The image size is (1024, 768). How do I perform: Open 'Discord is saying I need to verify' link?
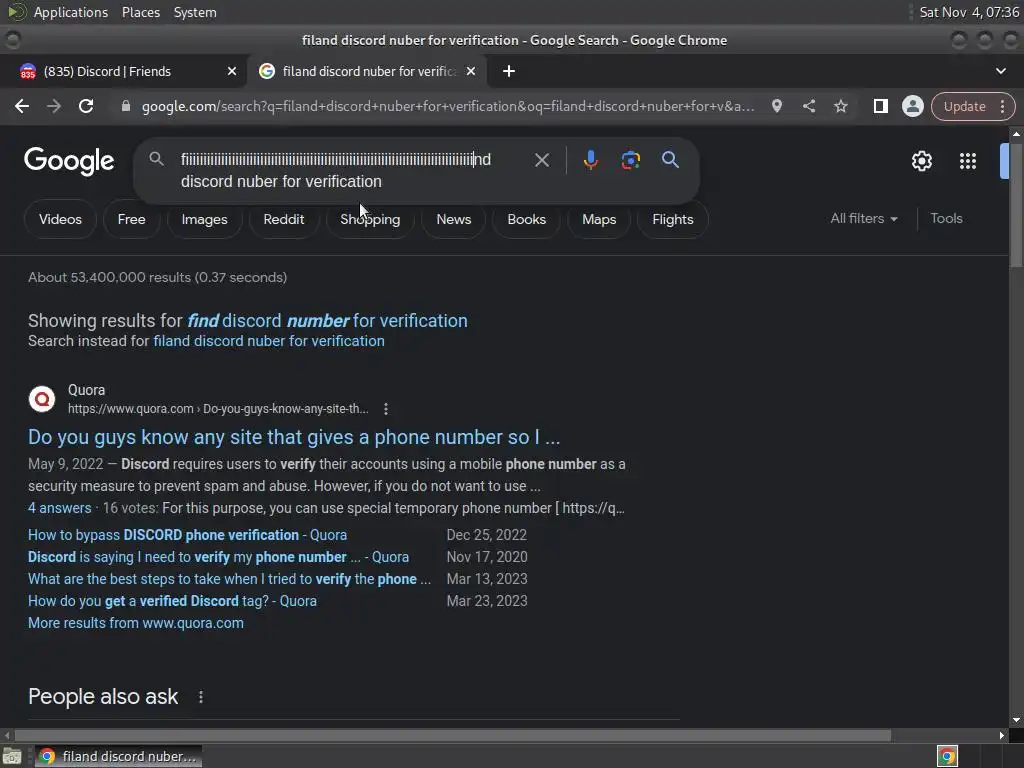coord(218,557)
